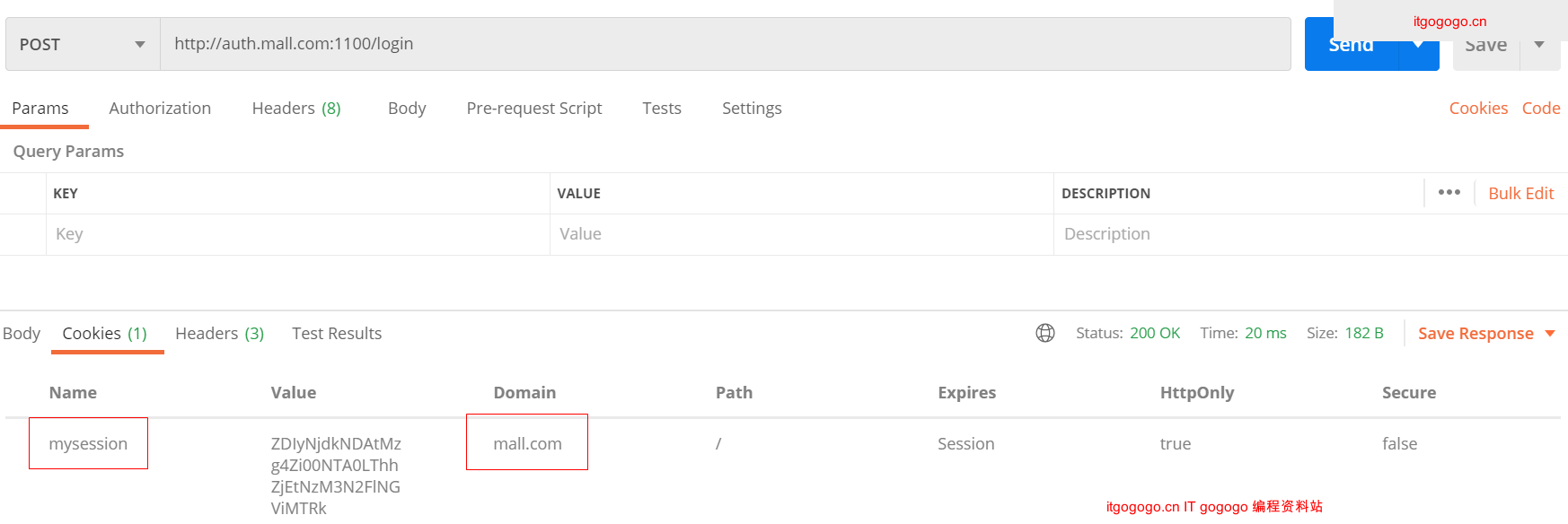Expand the Save button dropdown arrow

coord(1539,45)
